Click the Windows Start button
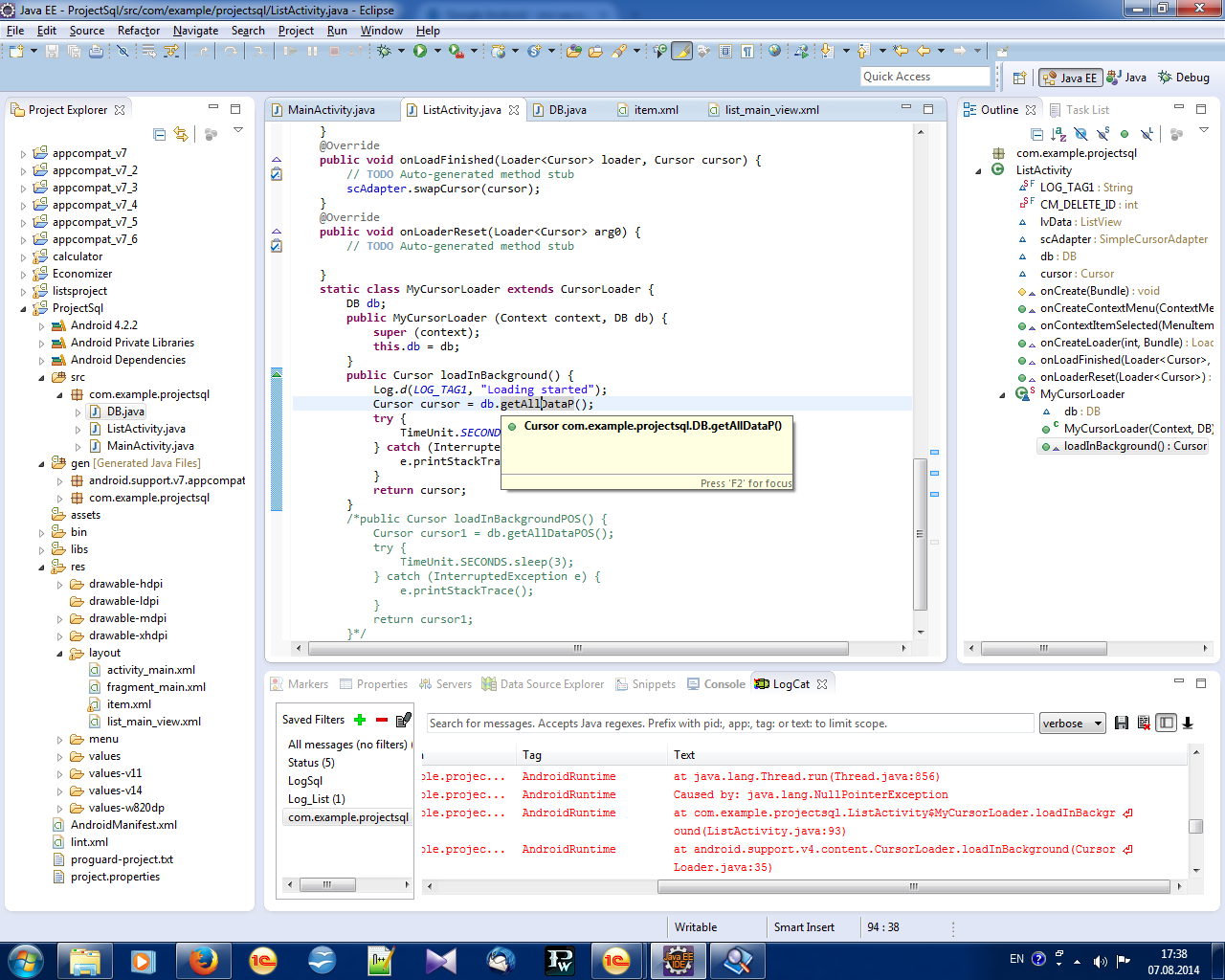 coord(25,960)
